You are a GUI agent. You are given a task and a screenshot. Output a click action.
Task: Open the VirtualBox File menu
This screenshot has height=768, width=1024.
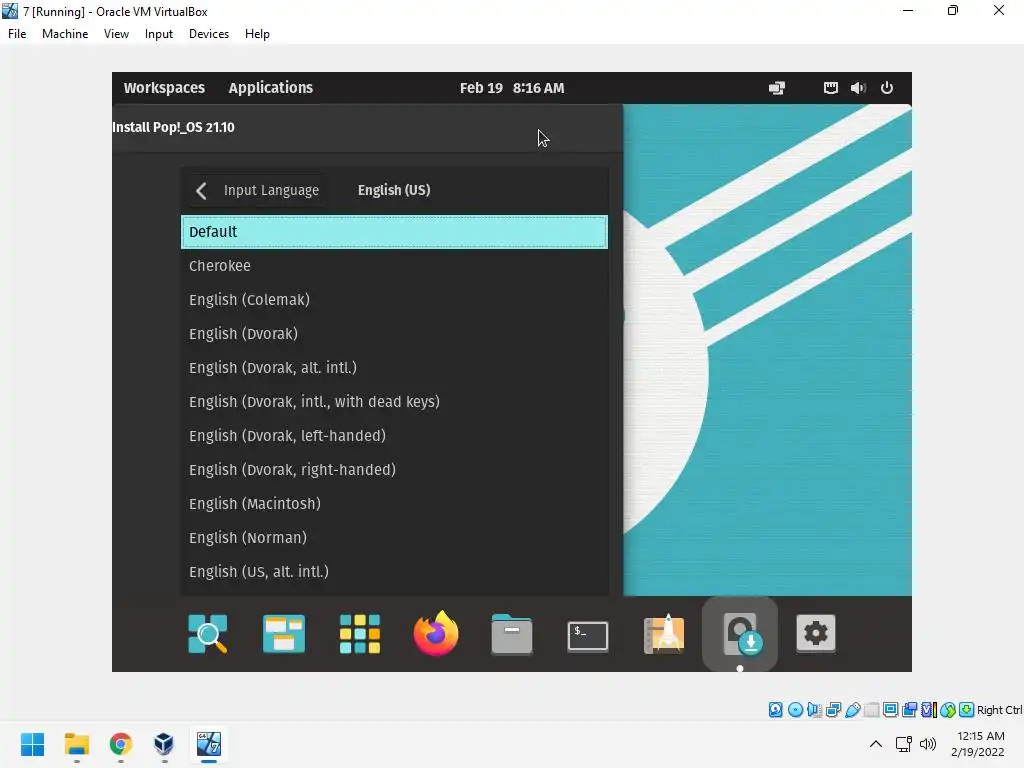(x=17, y=34)
